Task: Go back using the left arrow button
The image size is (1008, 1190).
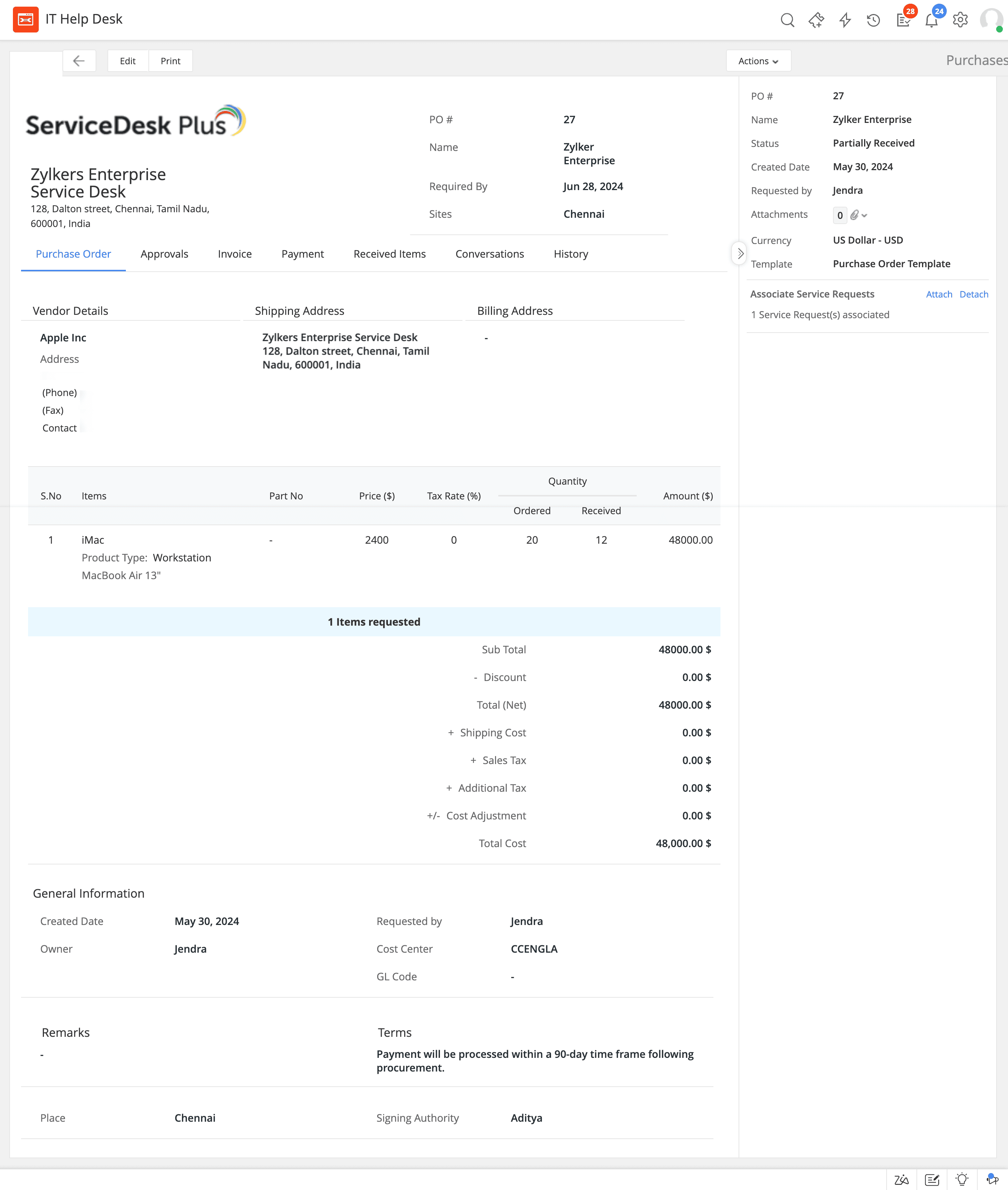Action: pyautogui.click(x=79, y=61)
